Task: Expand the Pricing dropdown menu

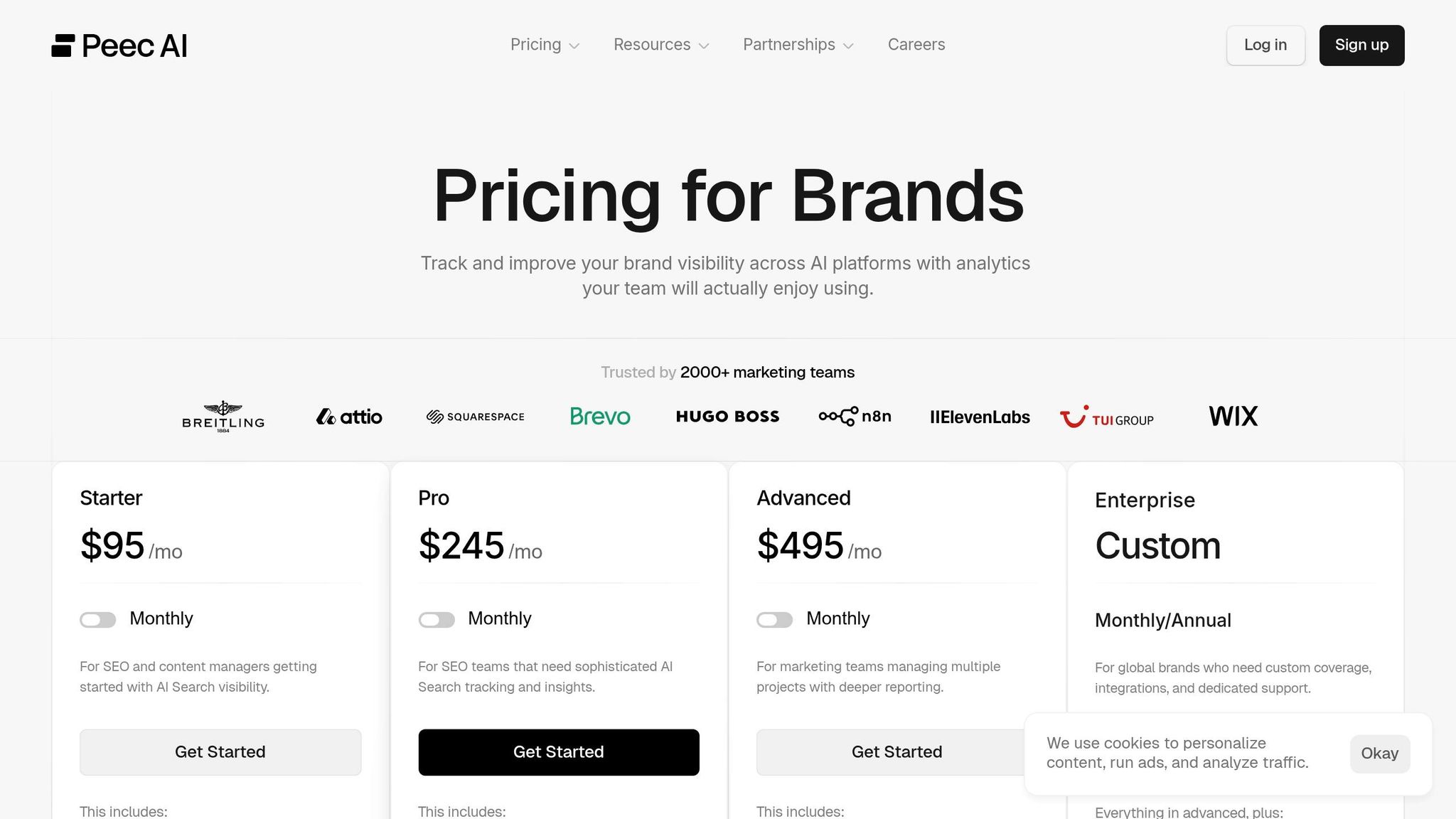Action: click(x=545, y=45)
